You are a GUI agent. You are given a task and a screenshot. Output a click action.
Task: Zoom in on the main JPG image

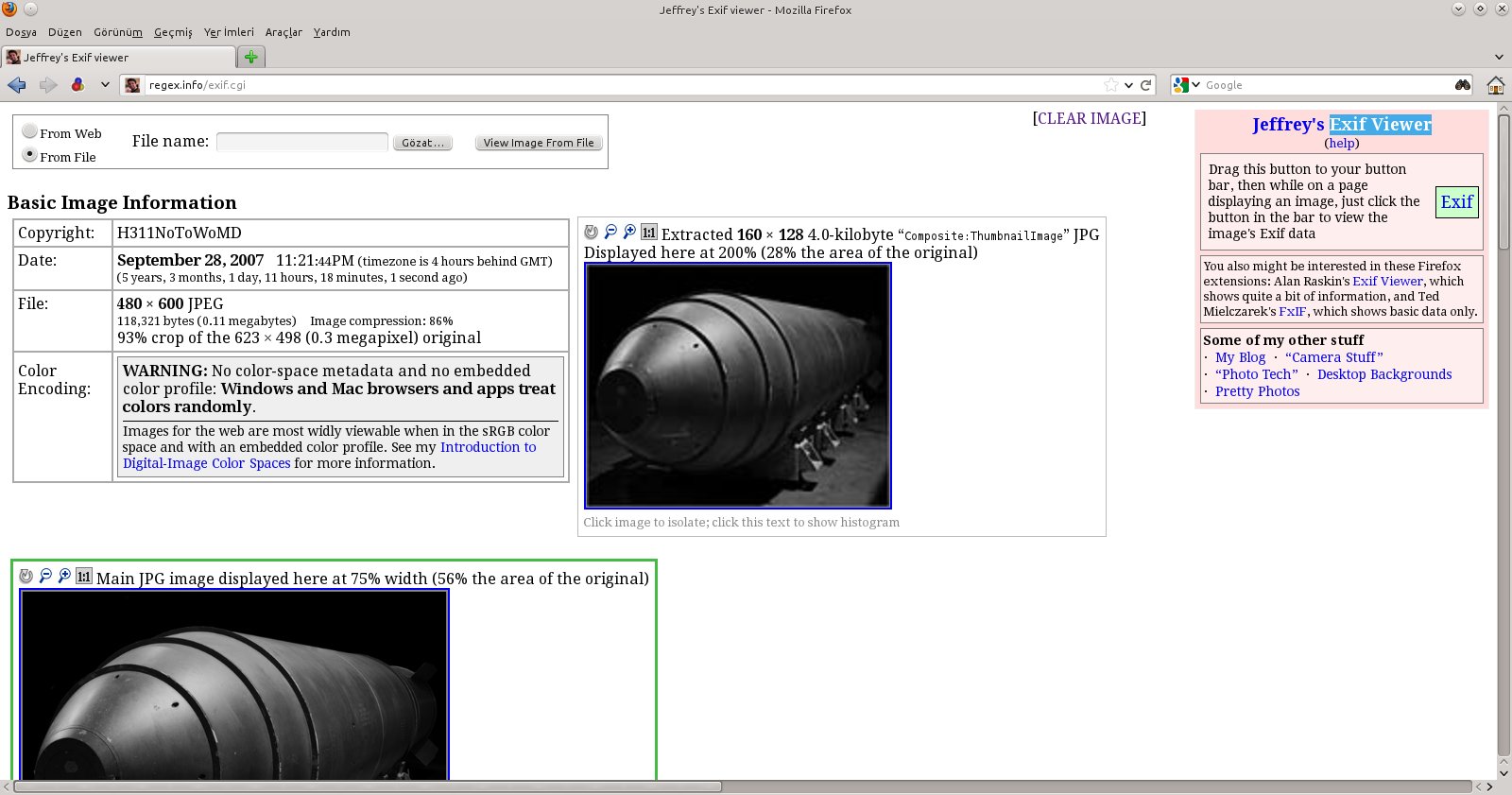64,576
